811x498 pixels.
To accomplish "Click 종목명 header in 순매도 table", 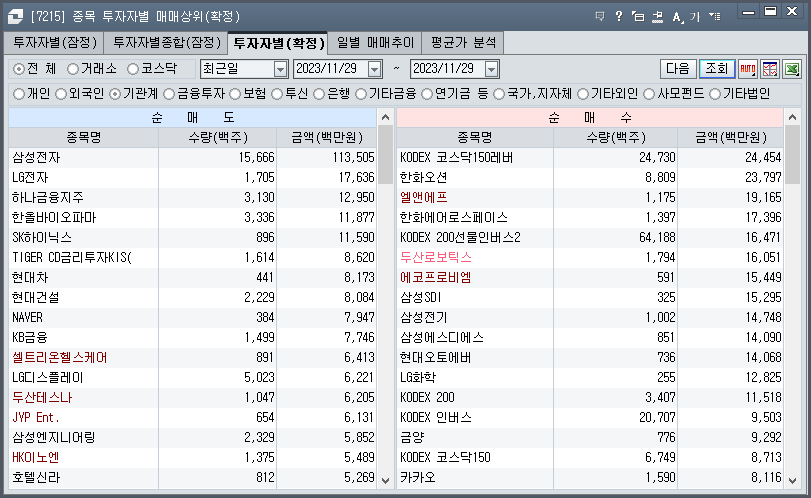I will click(x=83, y=138).
